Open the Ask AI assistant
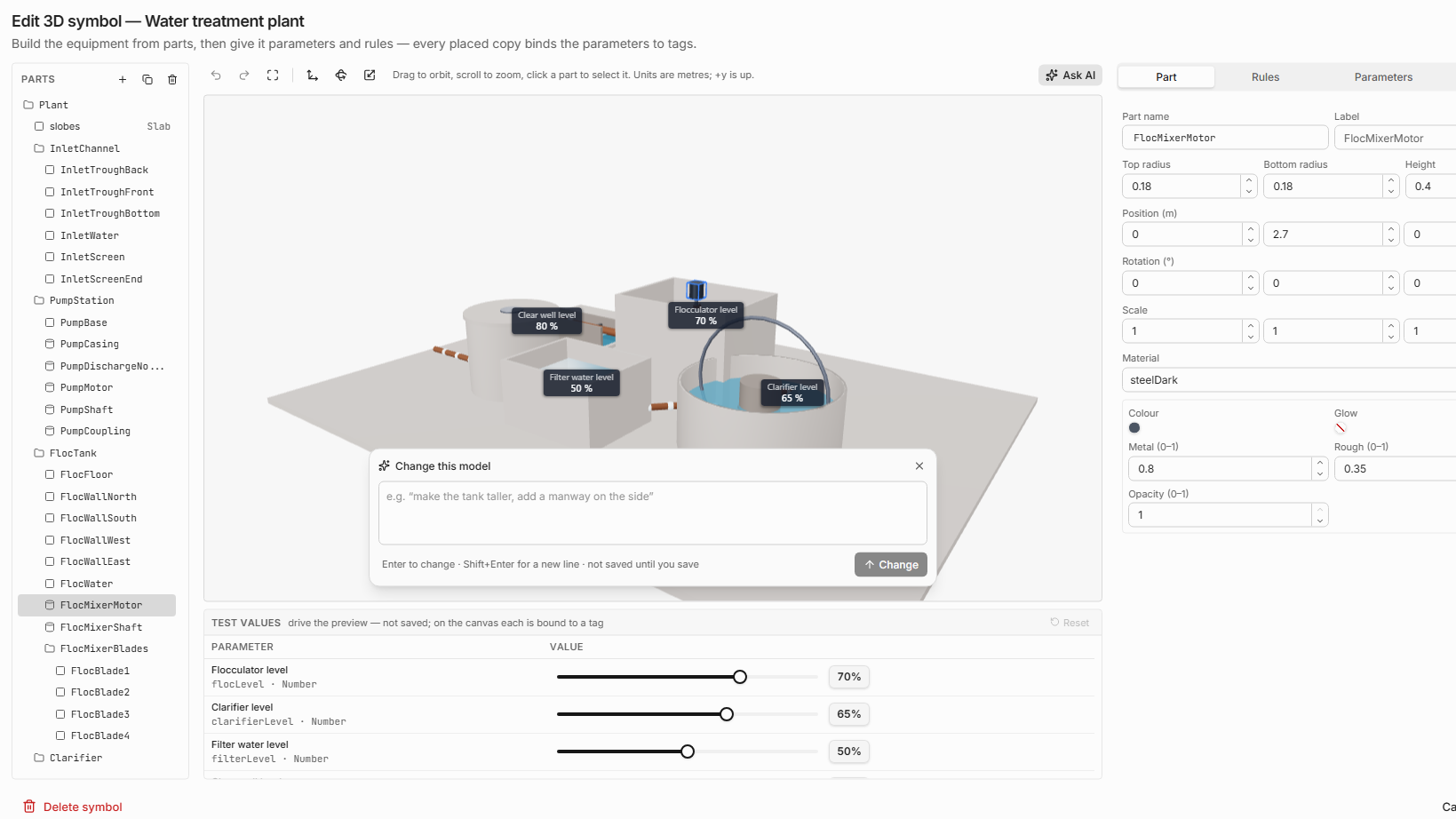Screen dimensions: 1456x819 tap(1070, 76)
